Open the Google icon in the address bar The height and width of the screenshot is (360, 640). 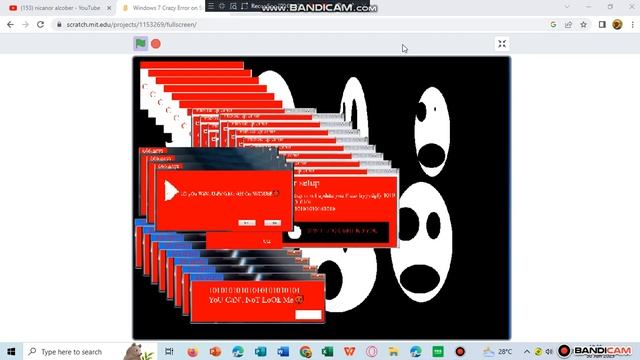[x=553, y=24]
